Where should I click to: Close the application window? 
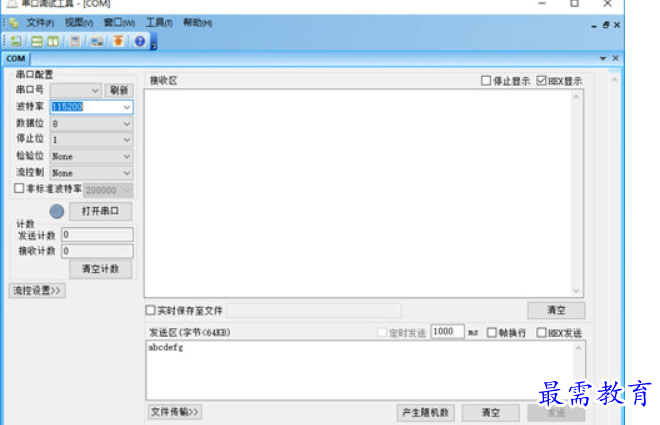tap(607, 4)
